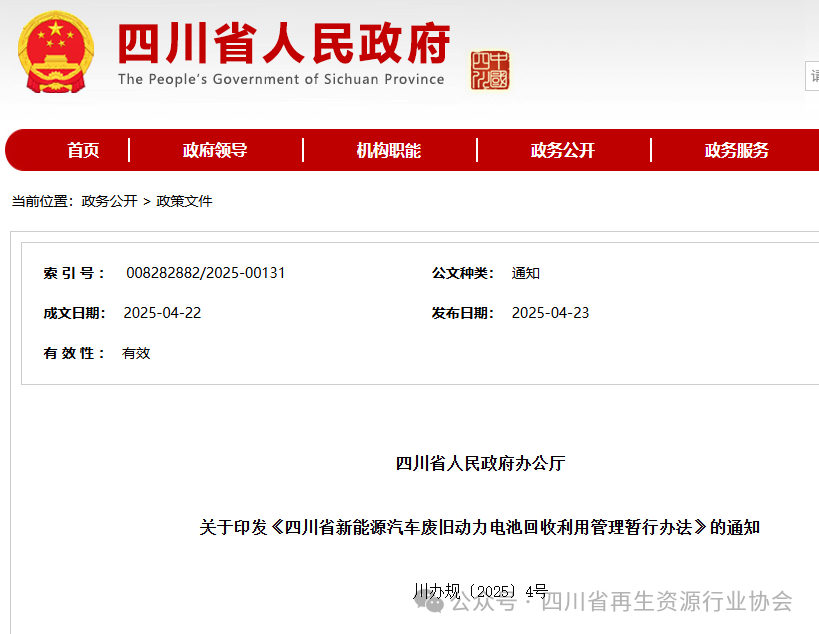Click the 有效性 label
The height and width of the screenshot is (634, 819).
tap(74, 354)
